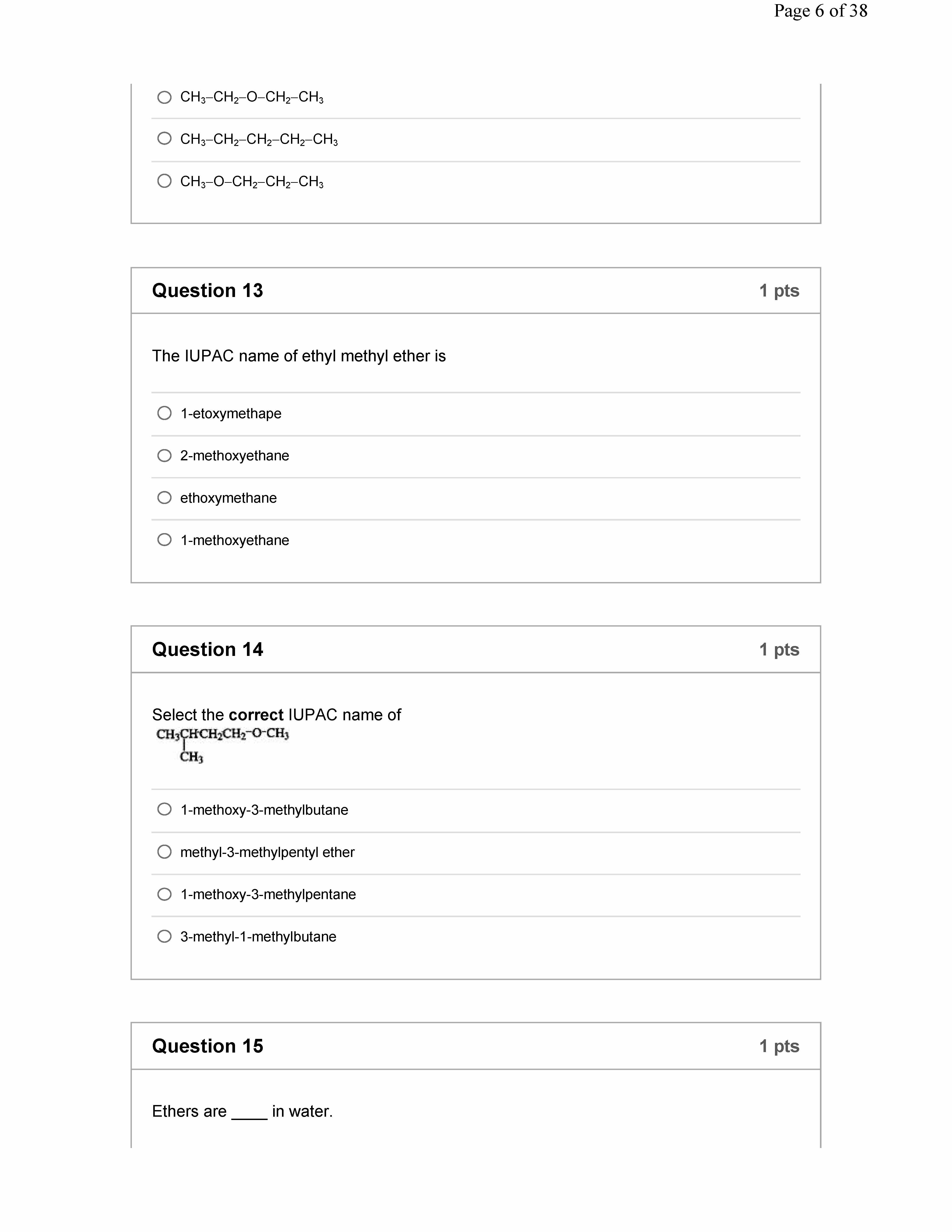Select the 3-methyl-1-methylbutane answer

(164, 936)
